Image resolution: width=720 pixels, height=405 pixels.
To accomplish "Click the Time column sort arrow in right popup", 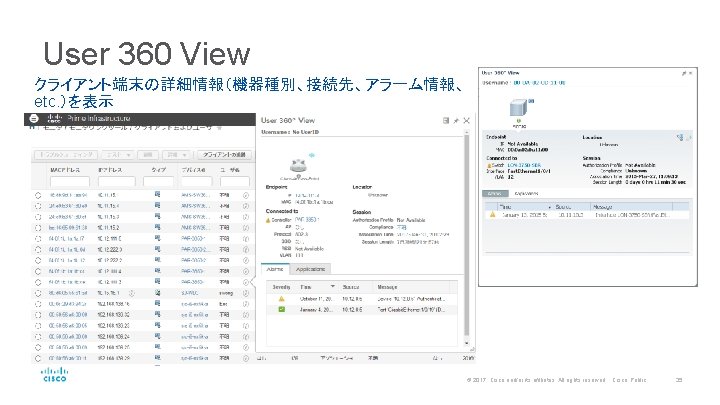I will coord(549,207).
